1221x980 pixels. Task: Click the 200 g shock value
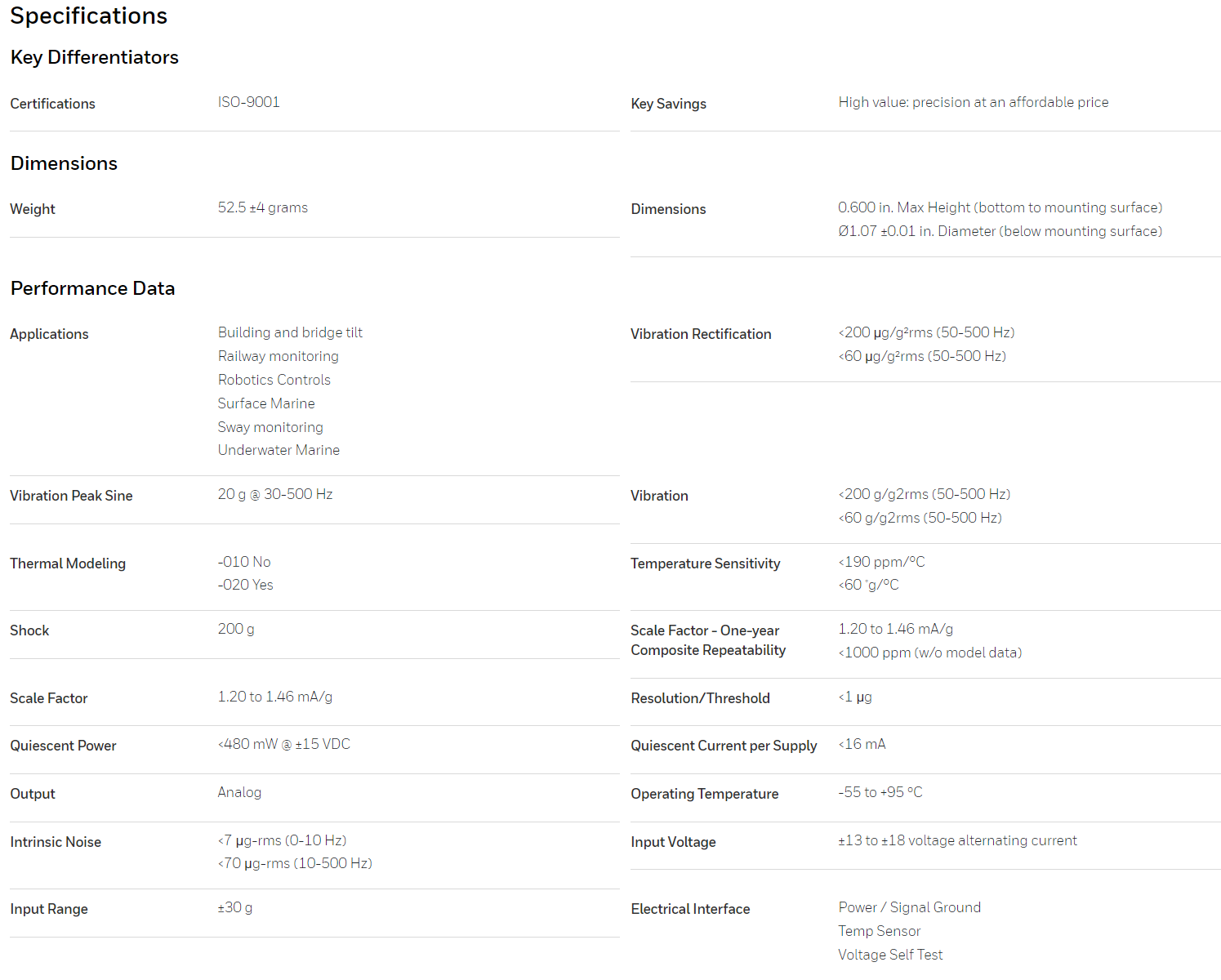[236, 629]
